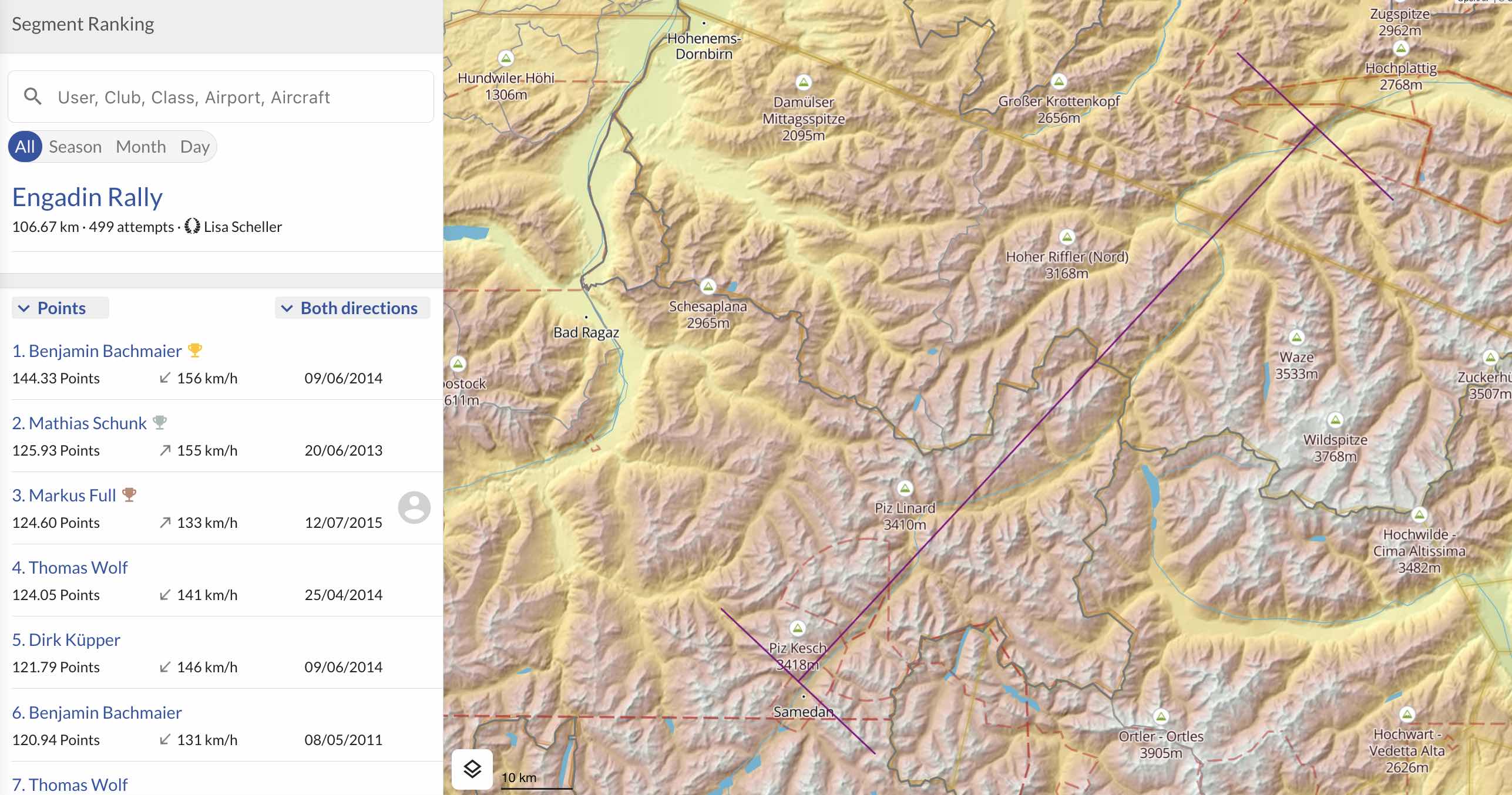1512x795 pixels.
Task: Click the date 20/06/2013
Action: (344, 450)
